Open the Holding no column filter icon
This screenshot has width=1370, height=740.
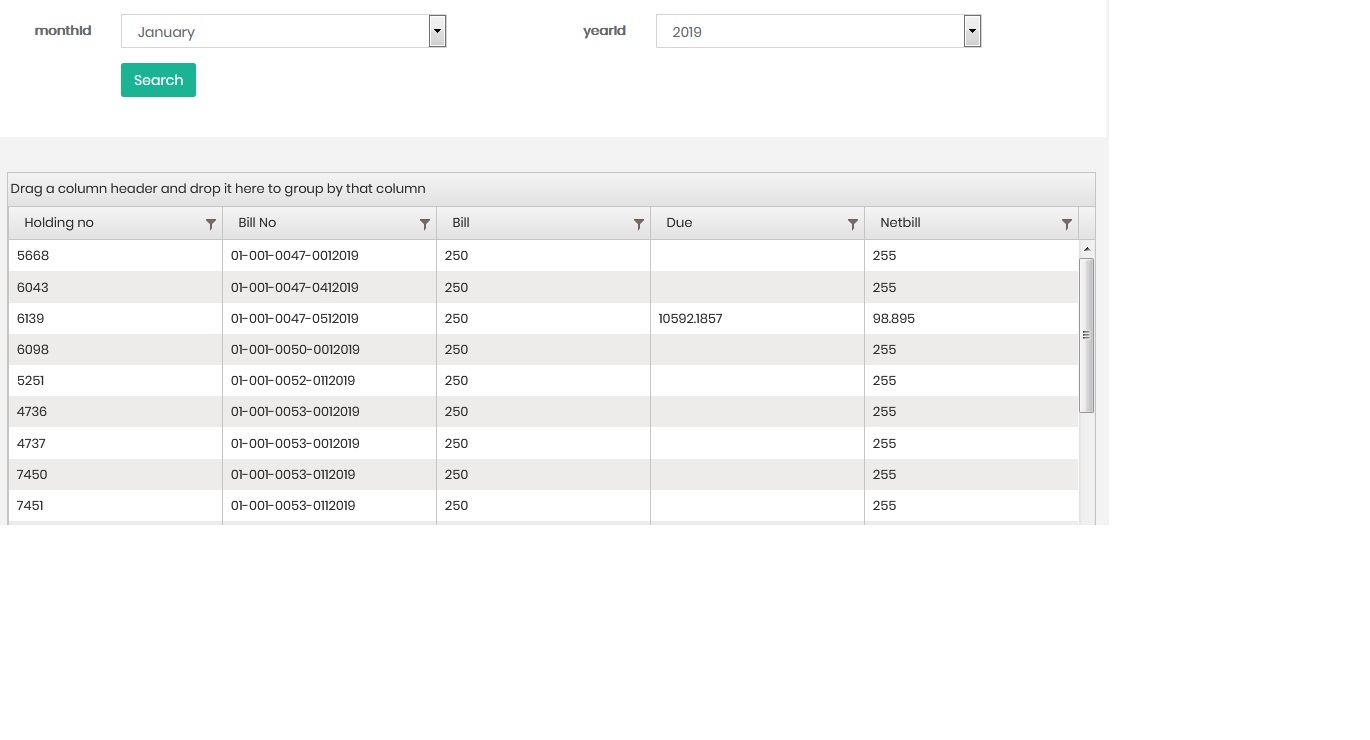coord(210,224)
